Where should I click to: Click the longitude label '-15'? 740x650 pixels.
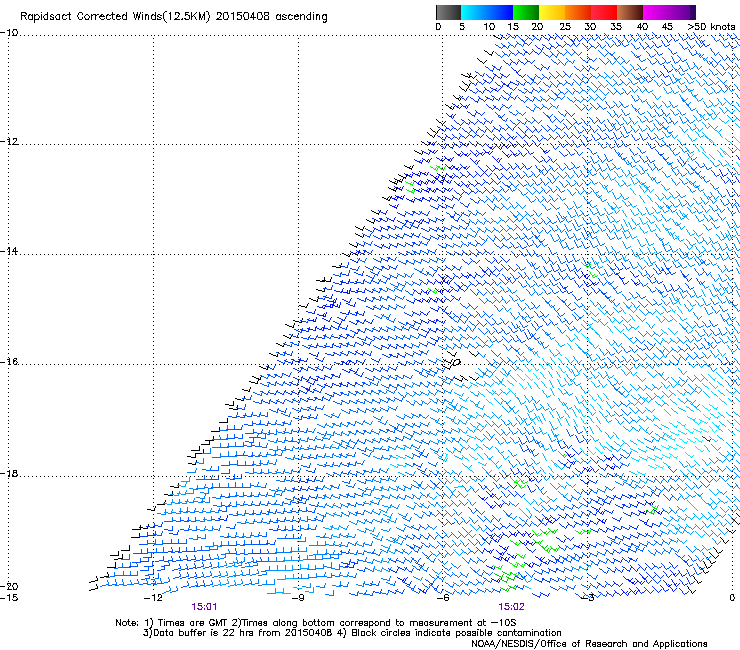click(9, 598)
